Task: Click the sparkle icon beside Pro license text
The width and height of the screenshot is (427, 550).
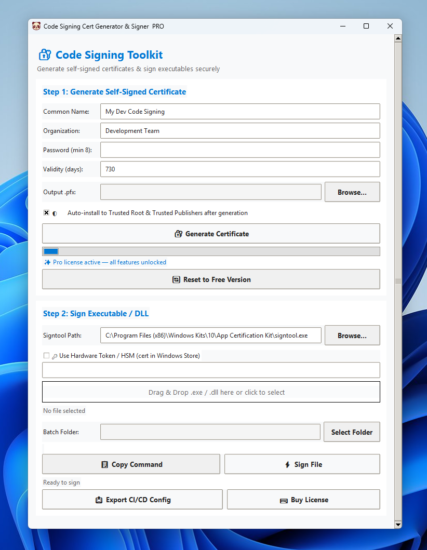Action: (x=47, y=262)
